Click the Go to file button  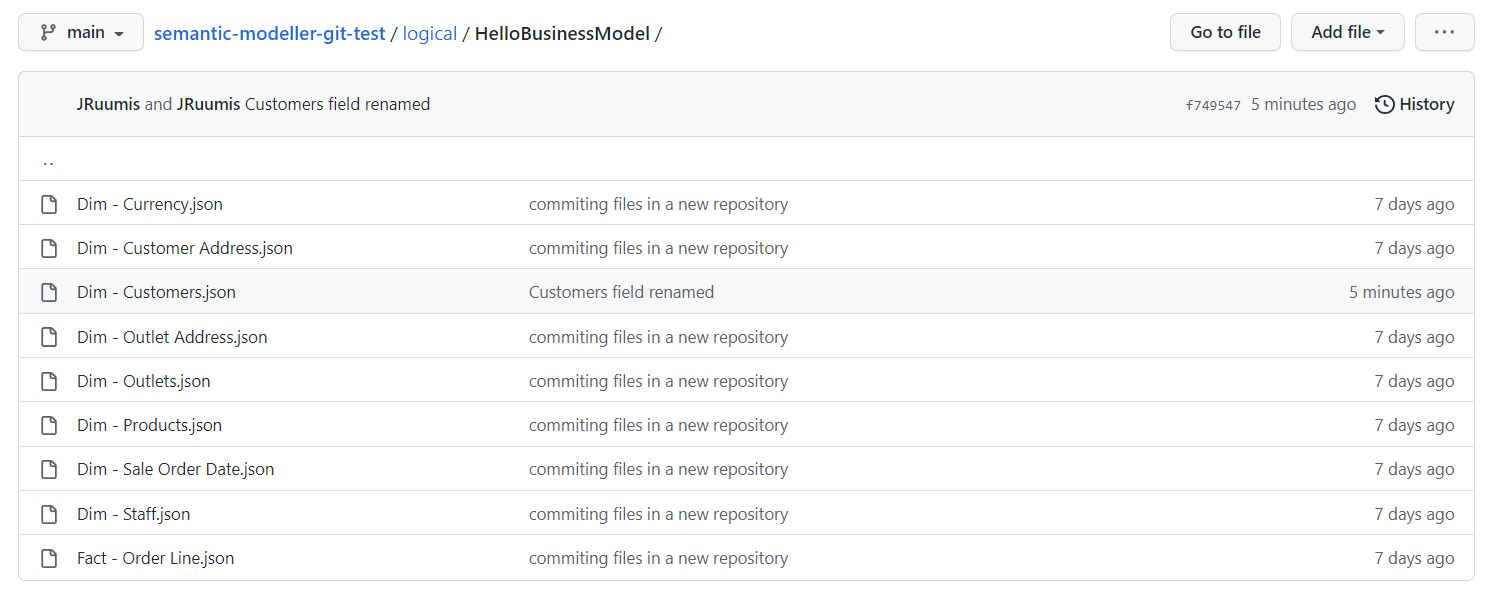(x=1225, y=32)
